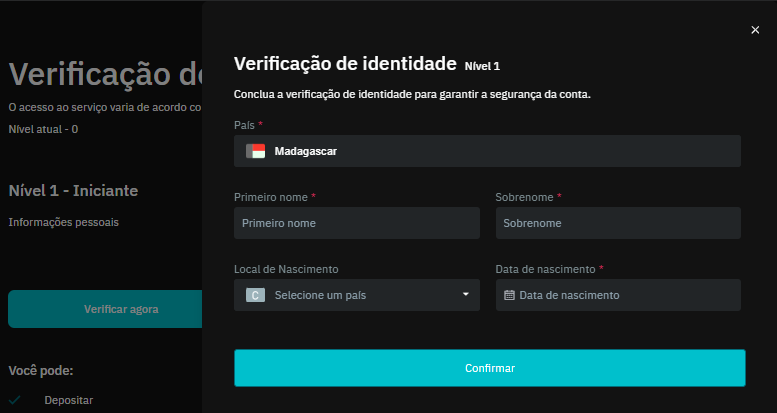Click the Verificar agora button in the background
777x413 pixels.
pyautogui.click(x=105, y=309)
